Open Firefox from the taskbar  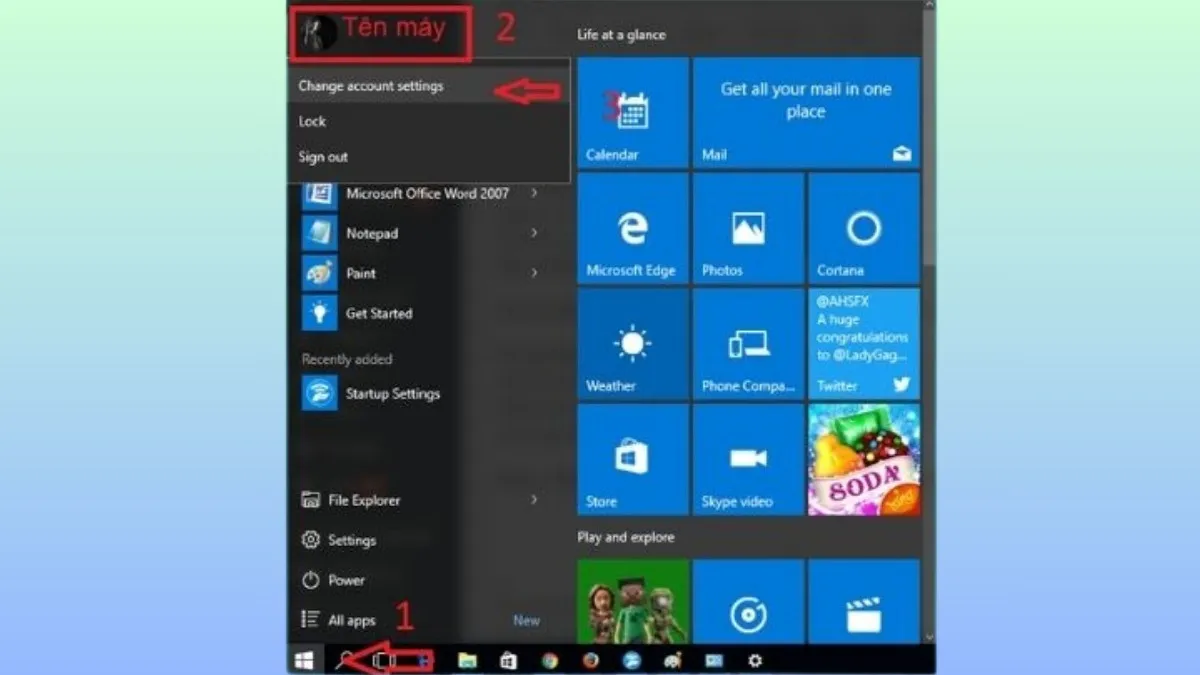point(590,660)
